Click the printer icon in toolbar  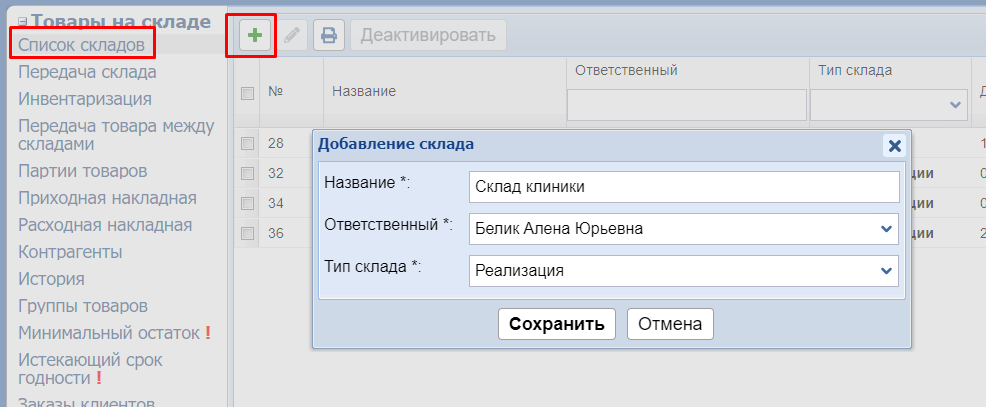[328, 36]
